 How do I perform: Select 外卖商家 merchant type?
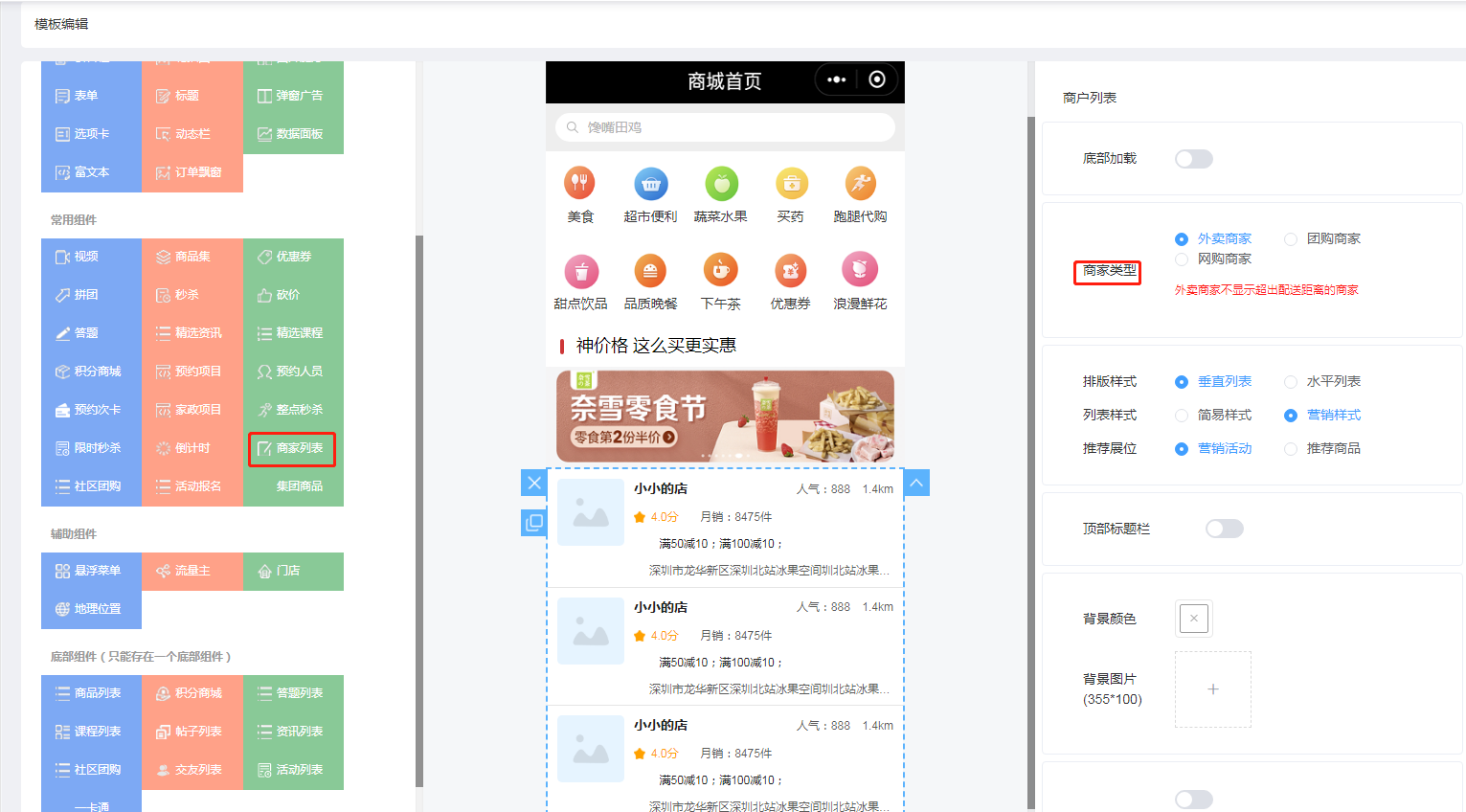pos(1213,238)
